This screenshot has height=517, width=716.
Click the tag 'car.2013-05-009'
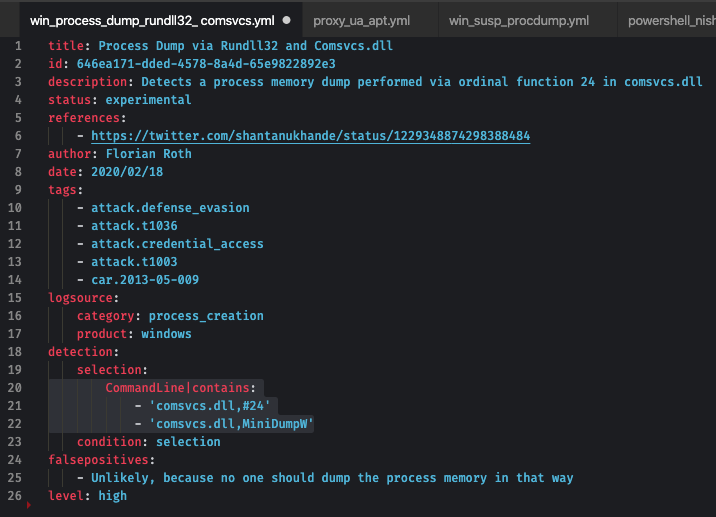[145, 280]
